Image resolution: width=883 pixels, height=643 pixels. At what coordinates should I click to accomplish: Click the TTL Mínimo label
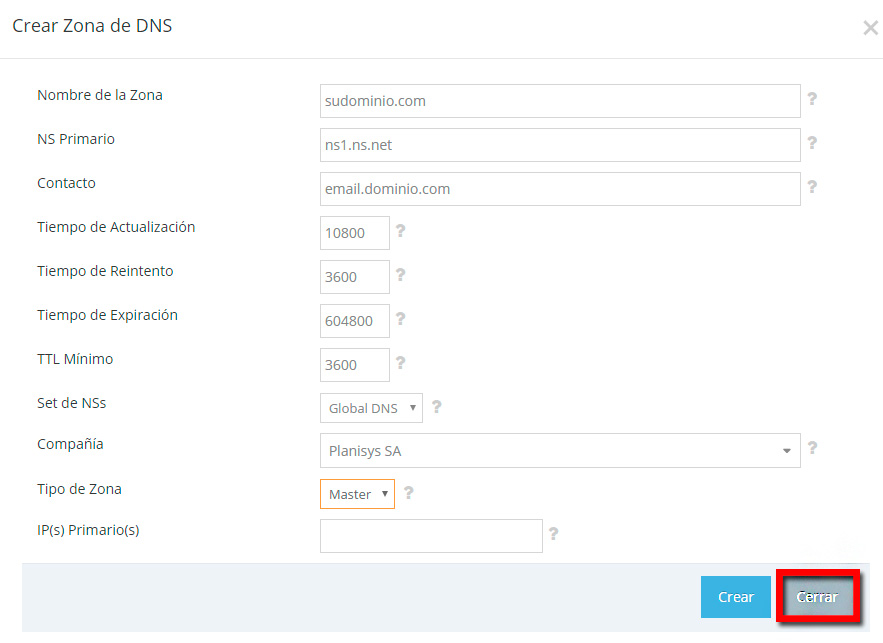click(75, 359)
